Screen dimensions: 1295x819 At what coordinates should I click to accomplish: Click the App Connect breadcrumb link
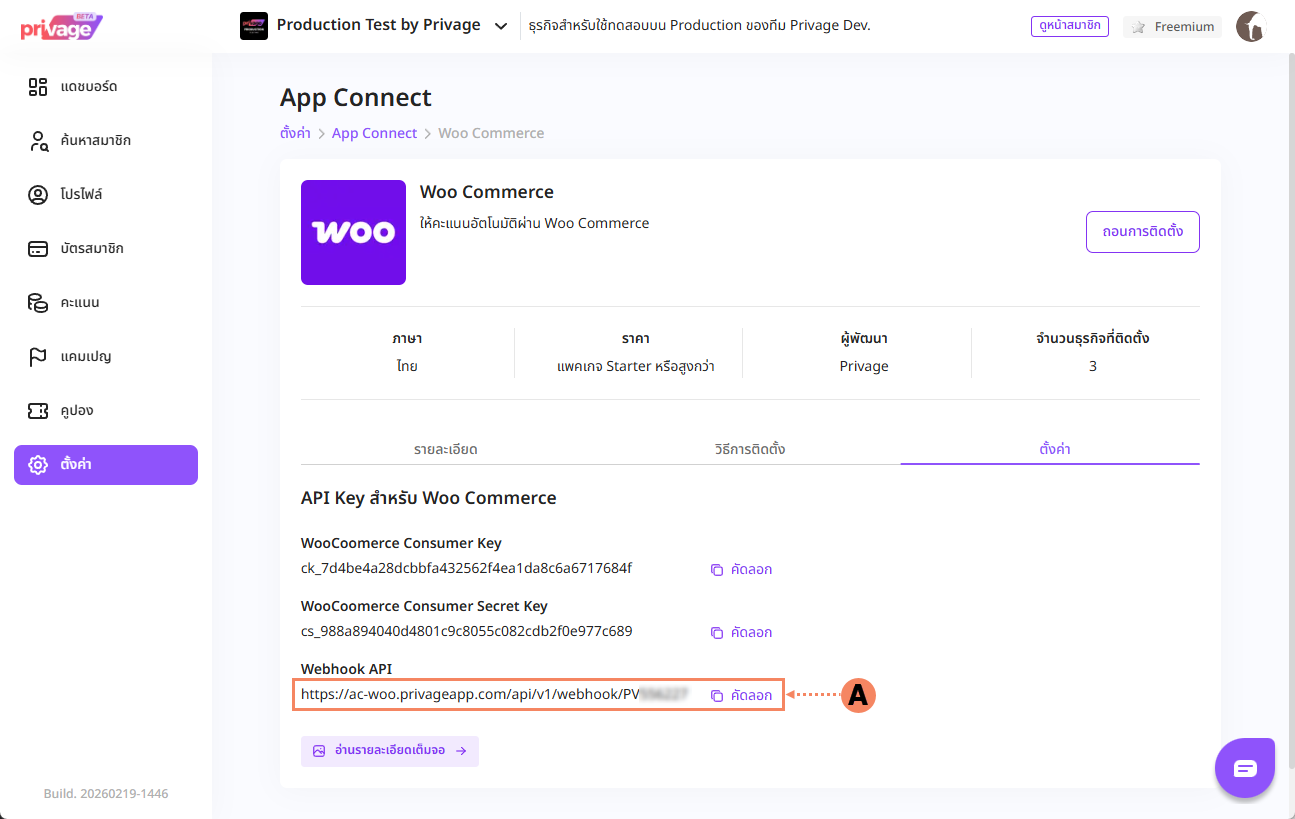point(374,133)
